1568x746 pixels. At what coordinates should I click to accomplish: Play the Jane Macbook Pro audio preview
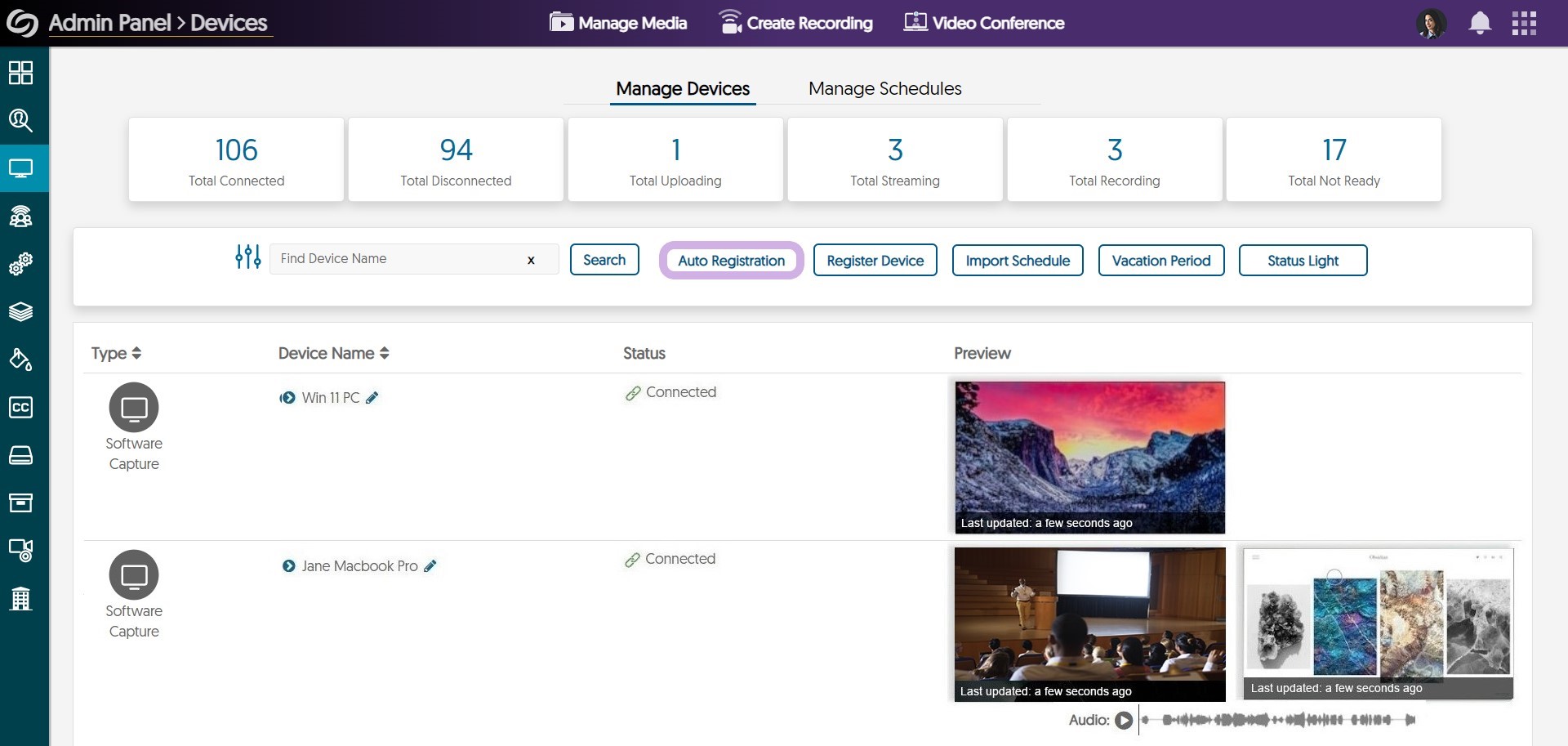pyautogui.click(x=1124, y=720)
